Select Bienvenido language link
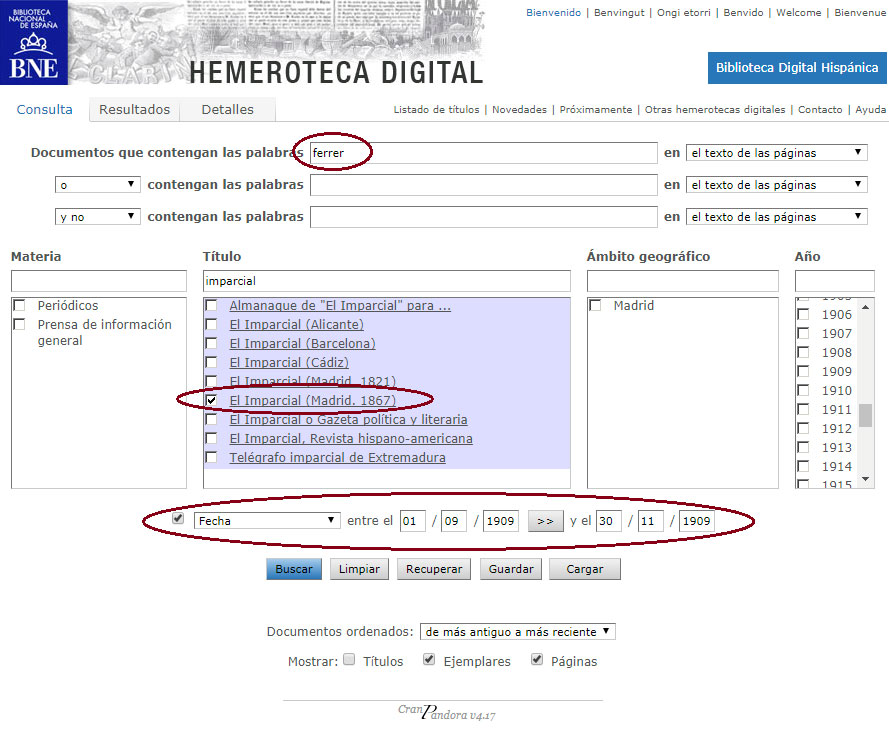The width and height of the screenshot is (889, 733). click(x=553, y=12)
